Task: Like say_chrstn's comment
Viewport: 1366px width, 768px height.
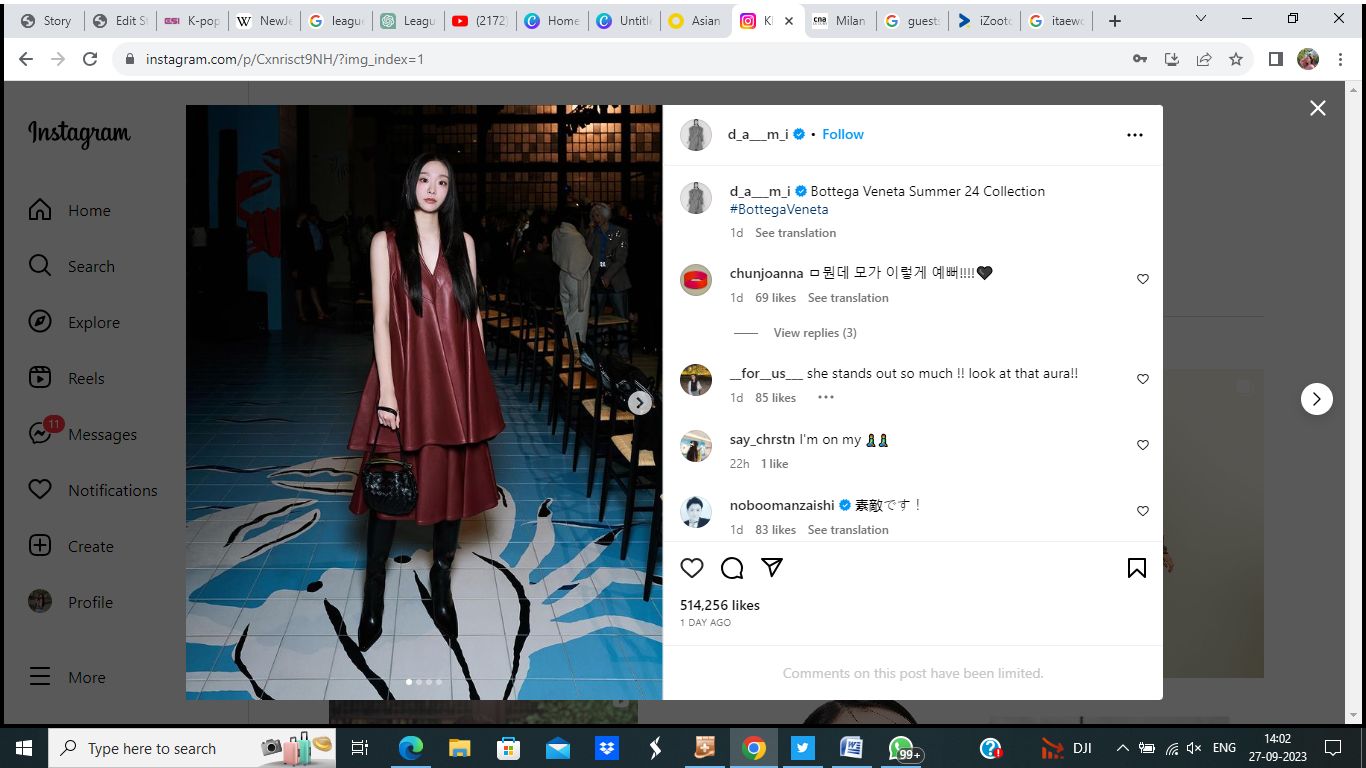Action: click(1142, 445)
